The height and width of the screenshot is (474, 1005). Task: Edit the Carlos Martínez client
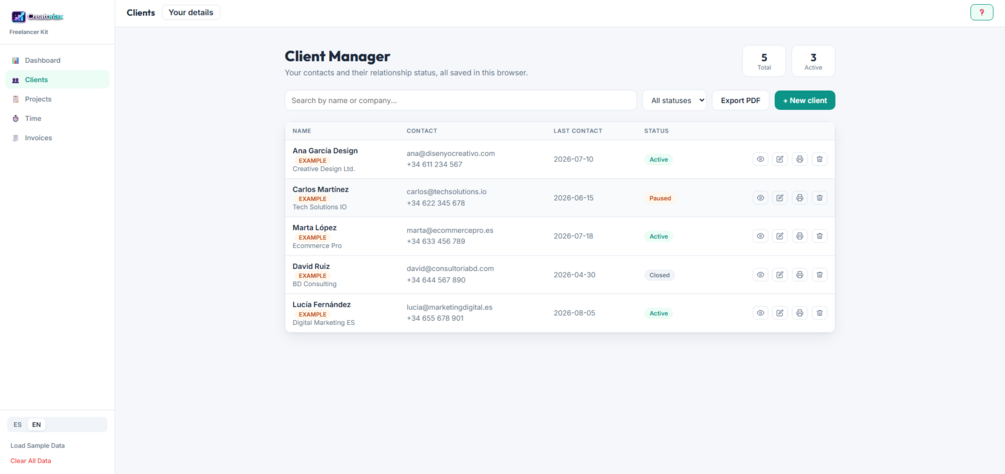[779, 198]
